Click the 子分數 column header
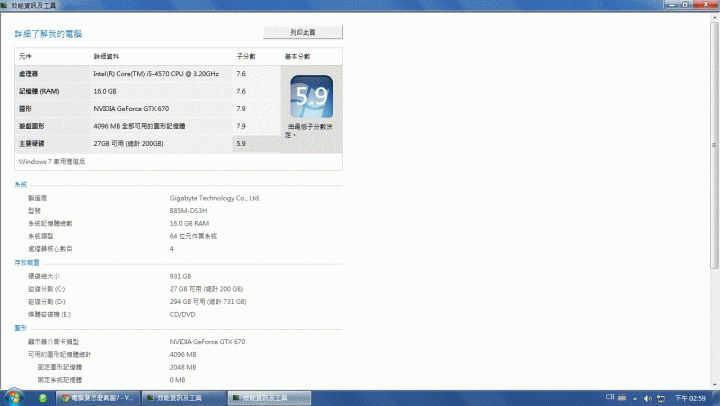This screenshot has width=720, height=406. [246, 56]
